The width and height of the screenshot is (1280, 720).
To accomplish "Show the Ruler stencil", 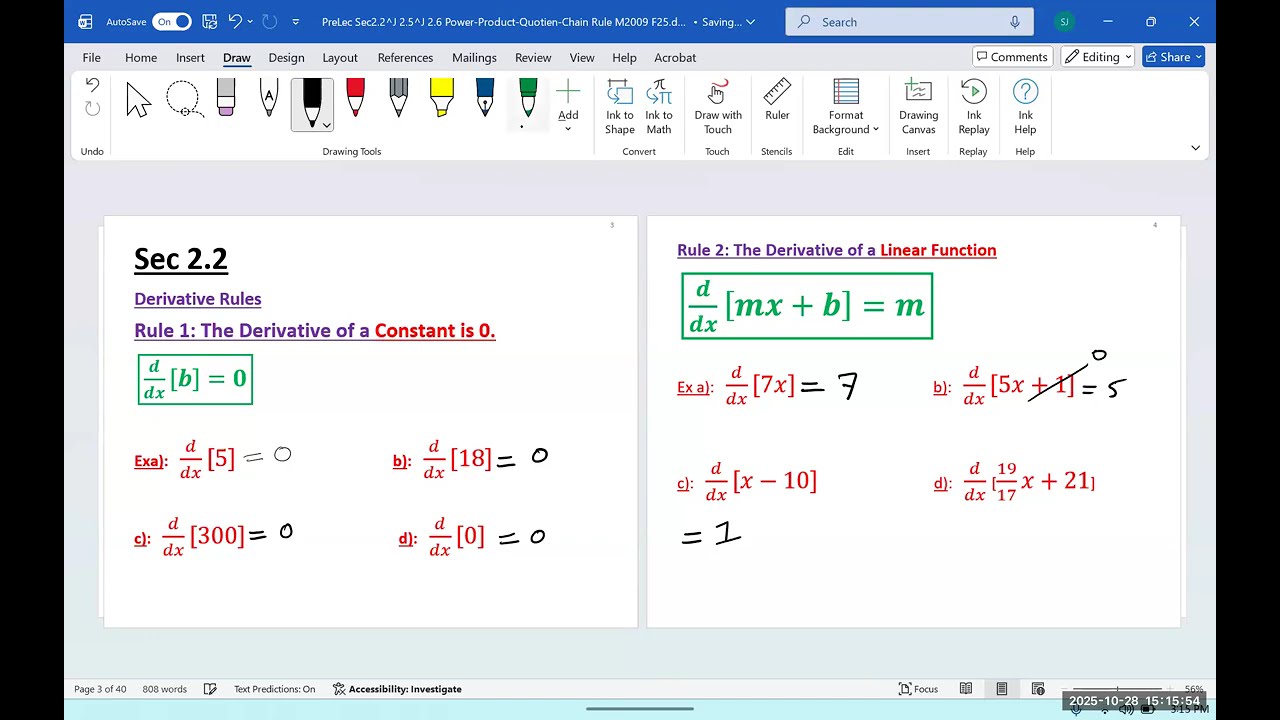I will 777,101.
